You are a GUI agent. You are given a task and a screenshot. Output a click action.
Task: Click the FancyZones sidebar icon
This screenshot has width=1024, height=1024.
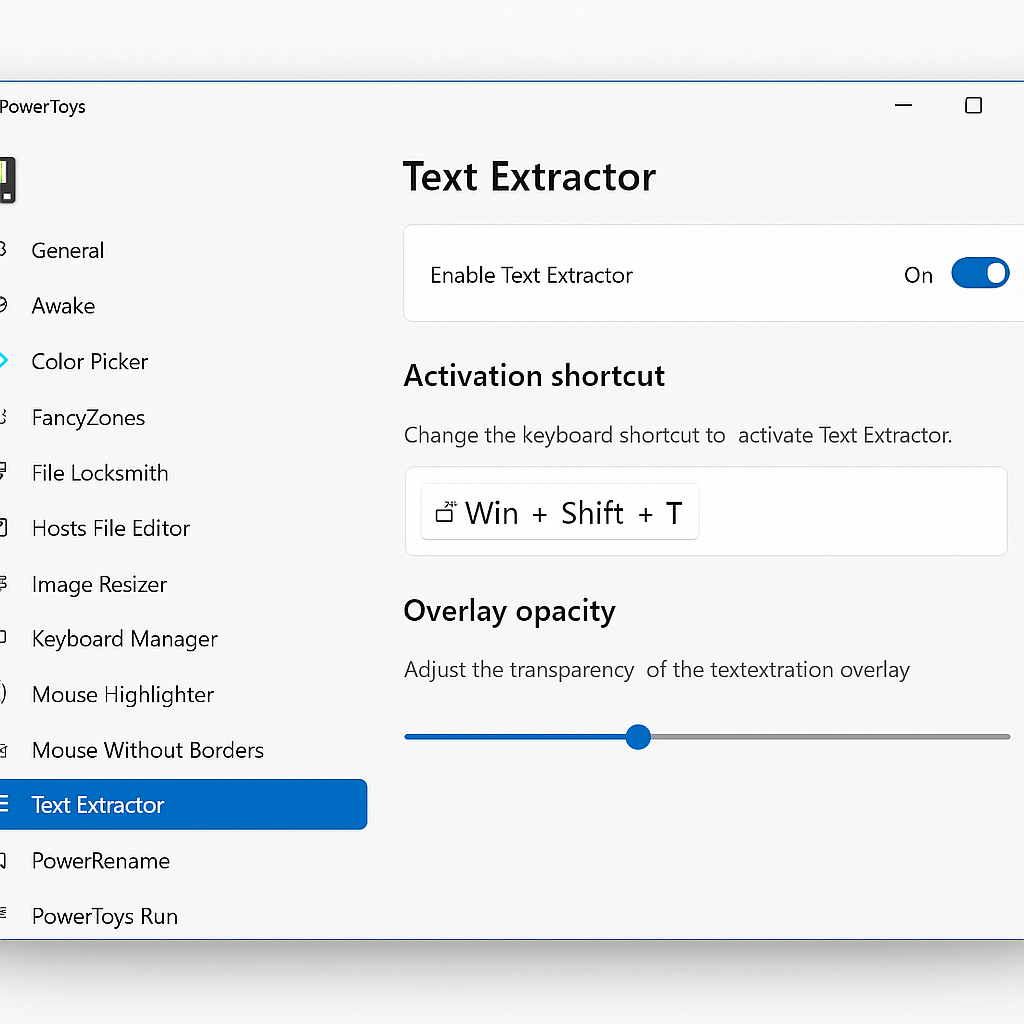point(4,417)
